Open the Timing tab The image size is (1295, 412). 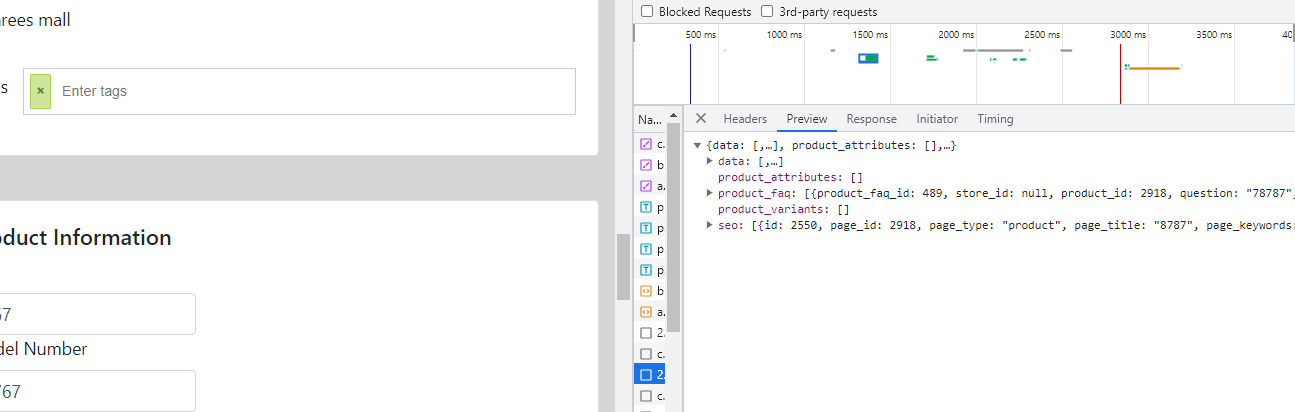tap(995, 119)
